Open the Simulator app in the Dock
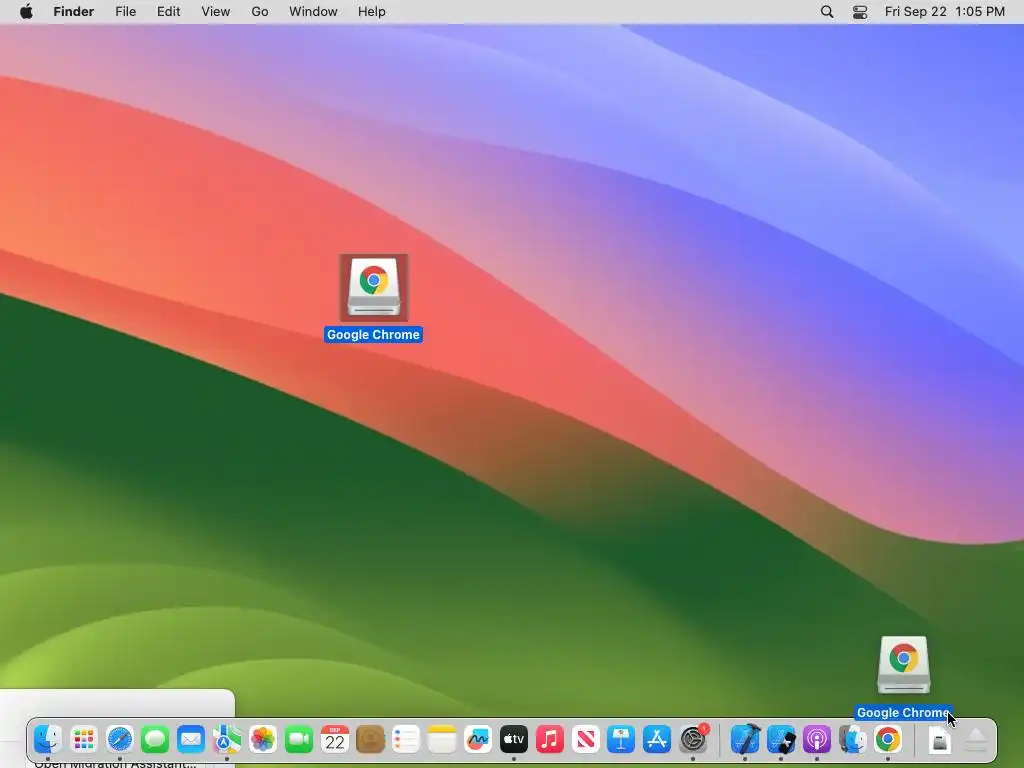The width and height of the screenshot is (1024, 768). [x=781, y=739]
